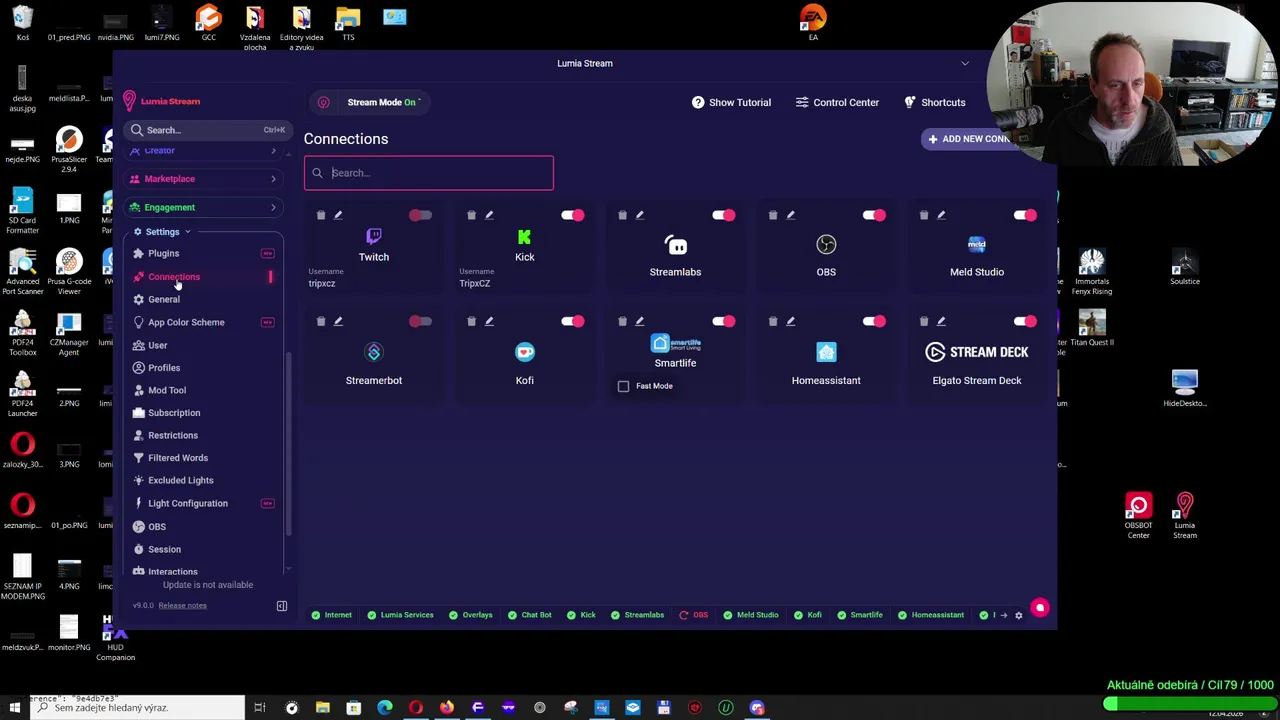Viewport: 1280px width, 720px height.
Task: Open the Plugins settings page
Action: (x=163, y=254)
